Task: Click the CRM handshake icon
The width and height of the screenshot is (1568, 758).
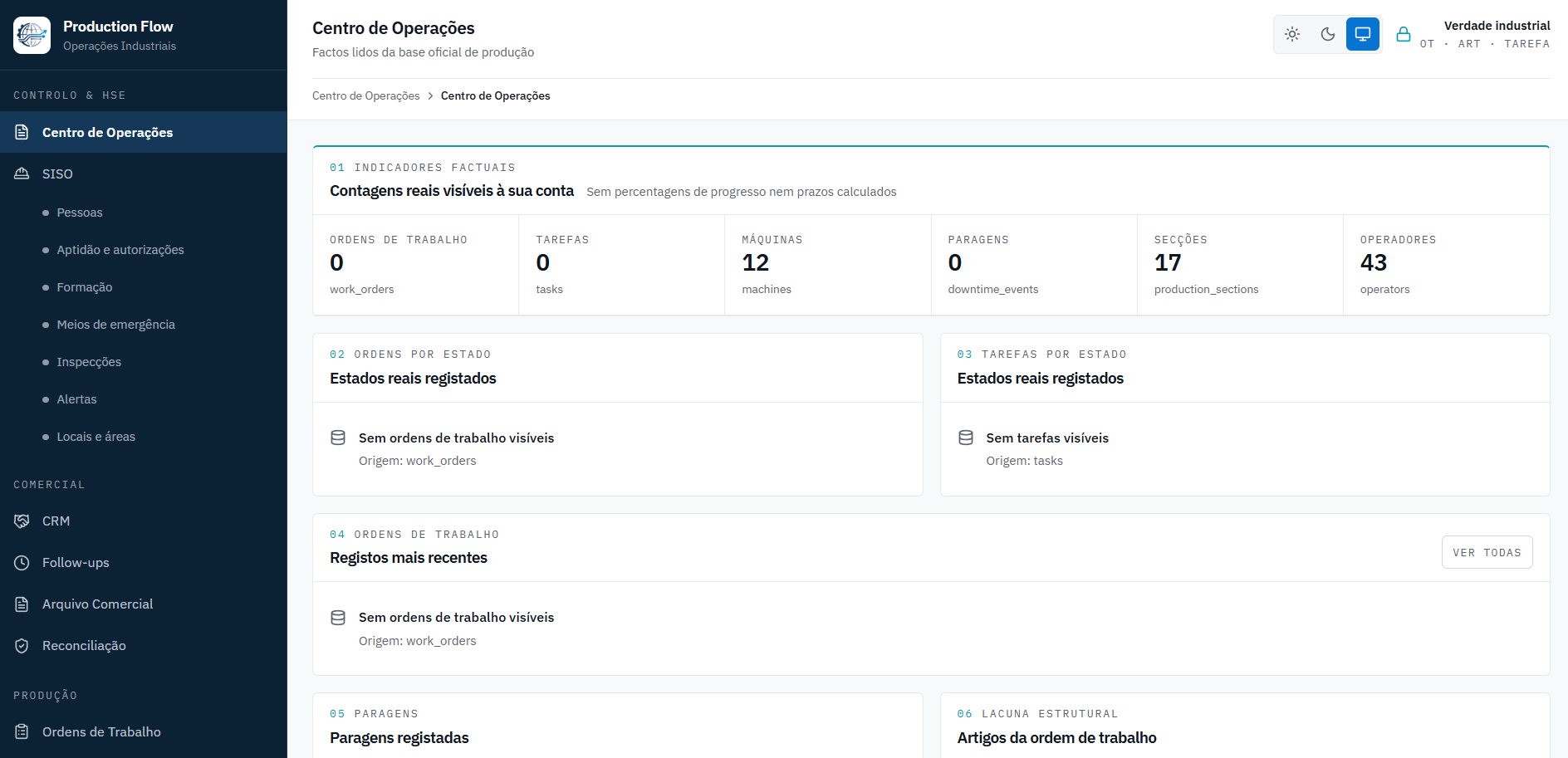Action: pos(22,521)
